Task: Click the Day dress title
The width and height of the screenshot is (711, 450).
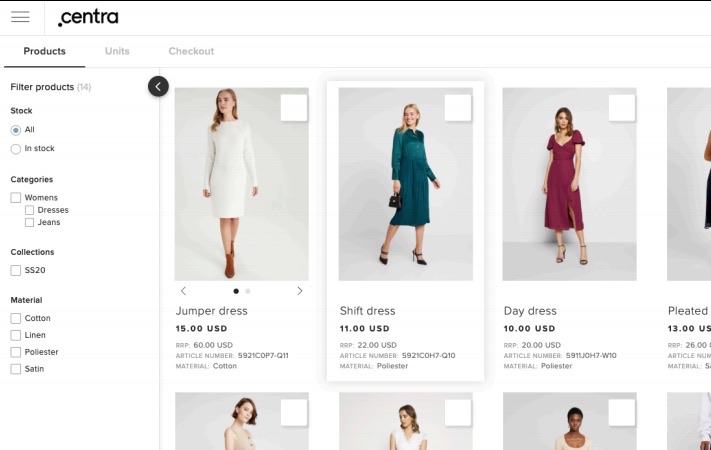Action: (530, 311)
